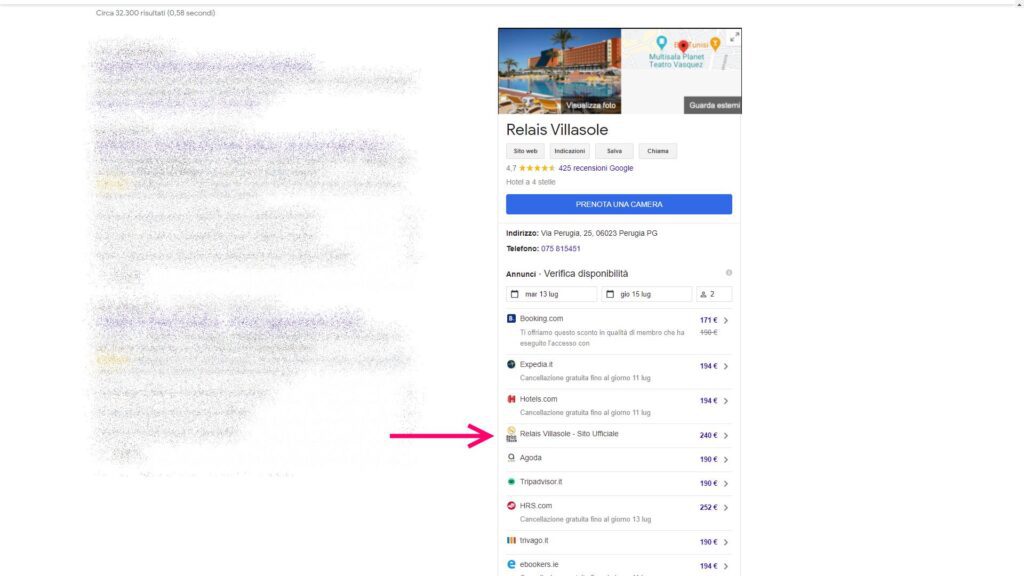Click the Chiama button

658,152
